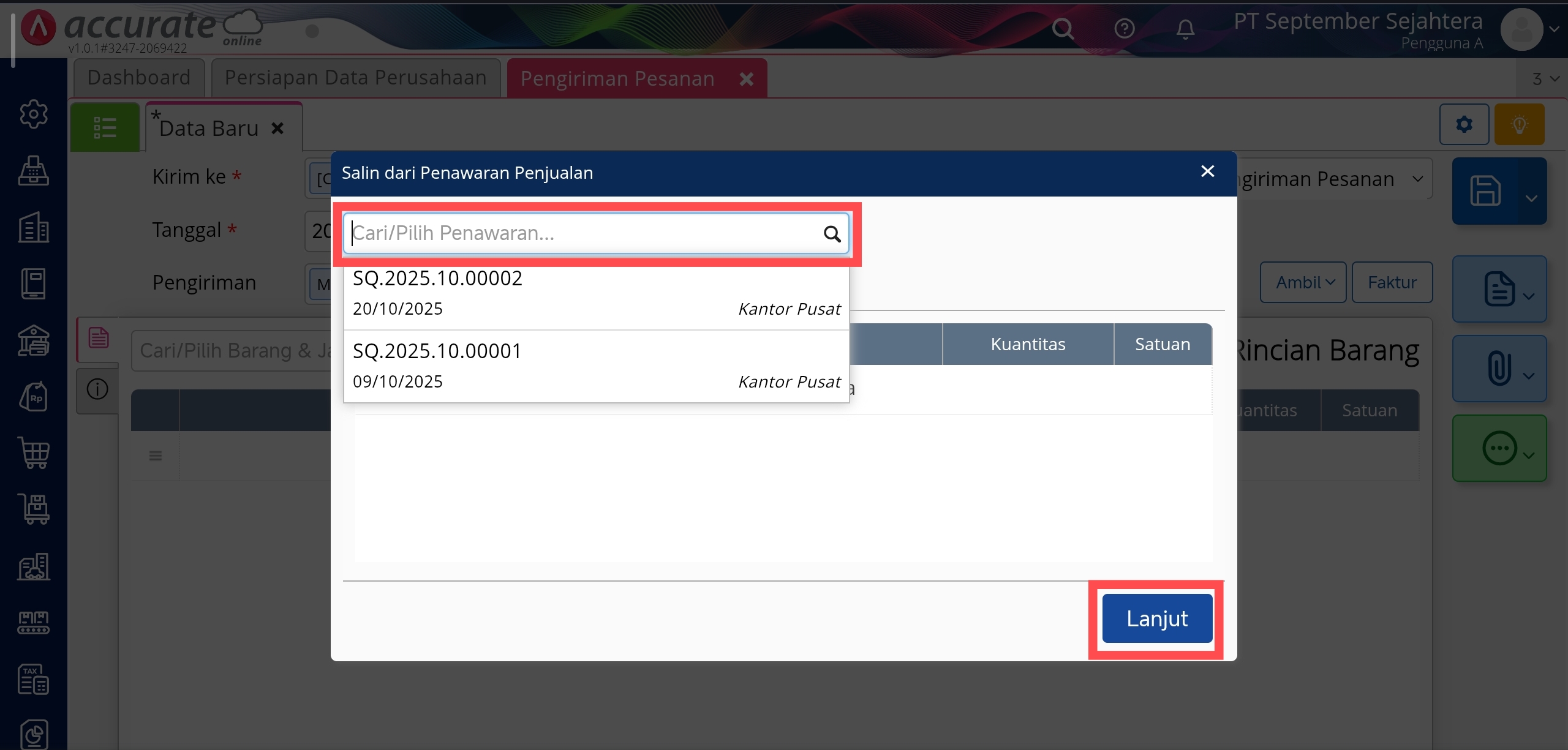
Task: Switch to Persiapan Data Perusahaan tab
Action: pyautogui.click(x=355, y=78)
